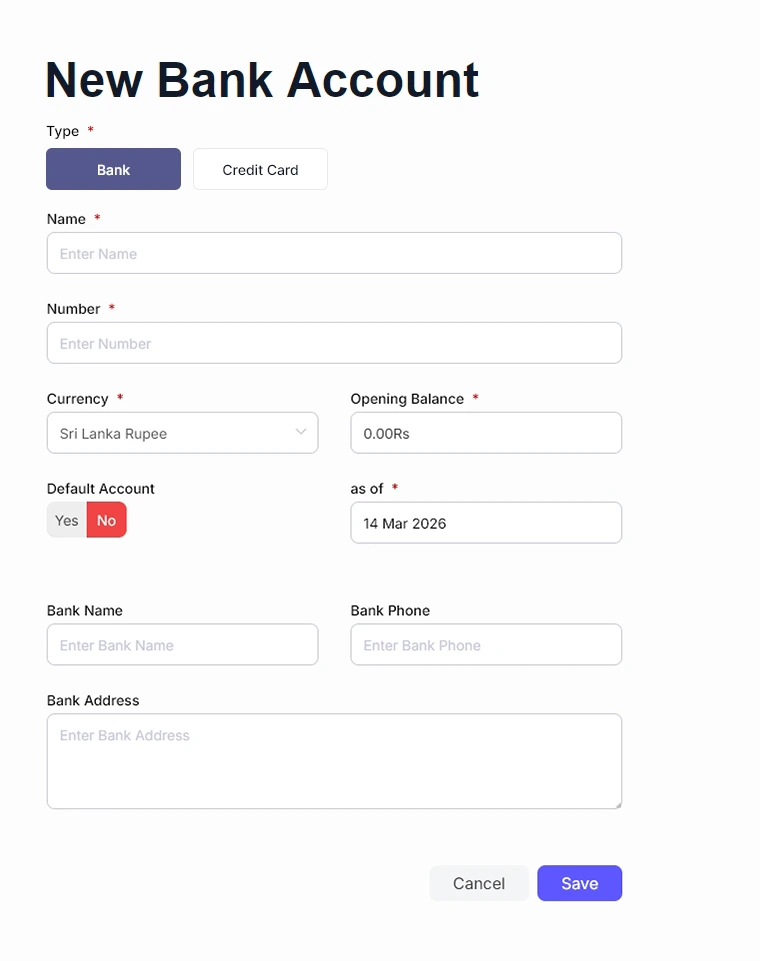This screenshot has height=961, width=760.
Task: Click the Sri Lanka Rupee currency text
Action: click(113, 434)
